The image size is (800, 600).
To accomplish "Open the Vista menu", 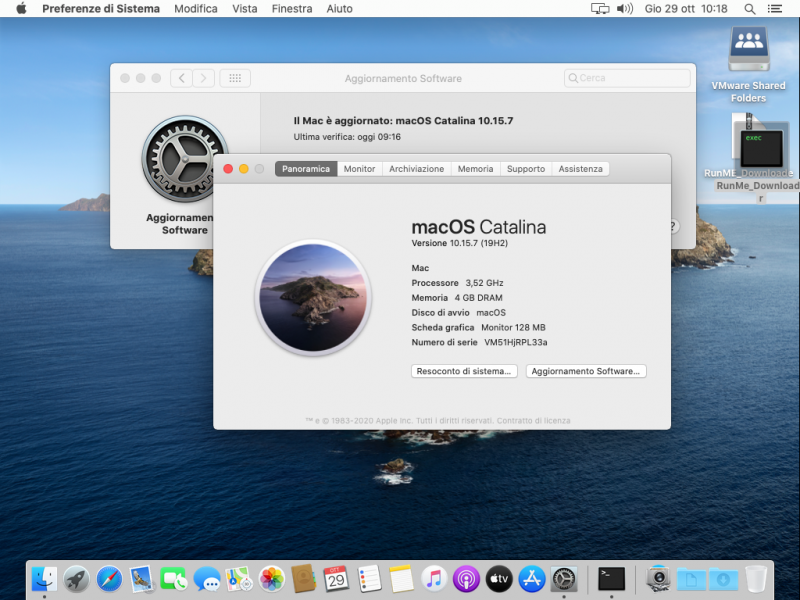I will pyautogui.click(x=245, y=9).
